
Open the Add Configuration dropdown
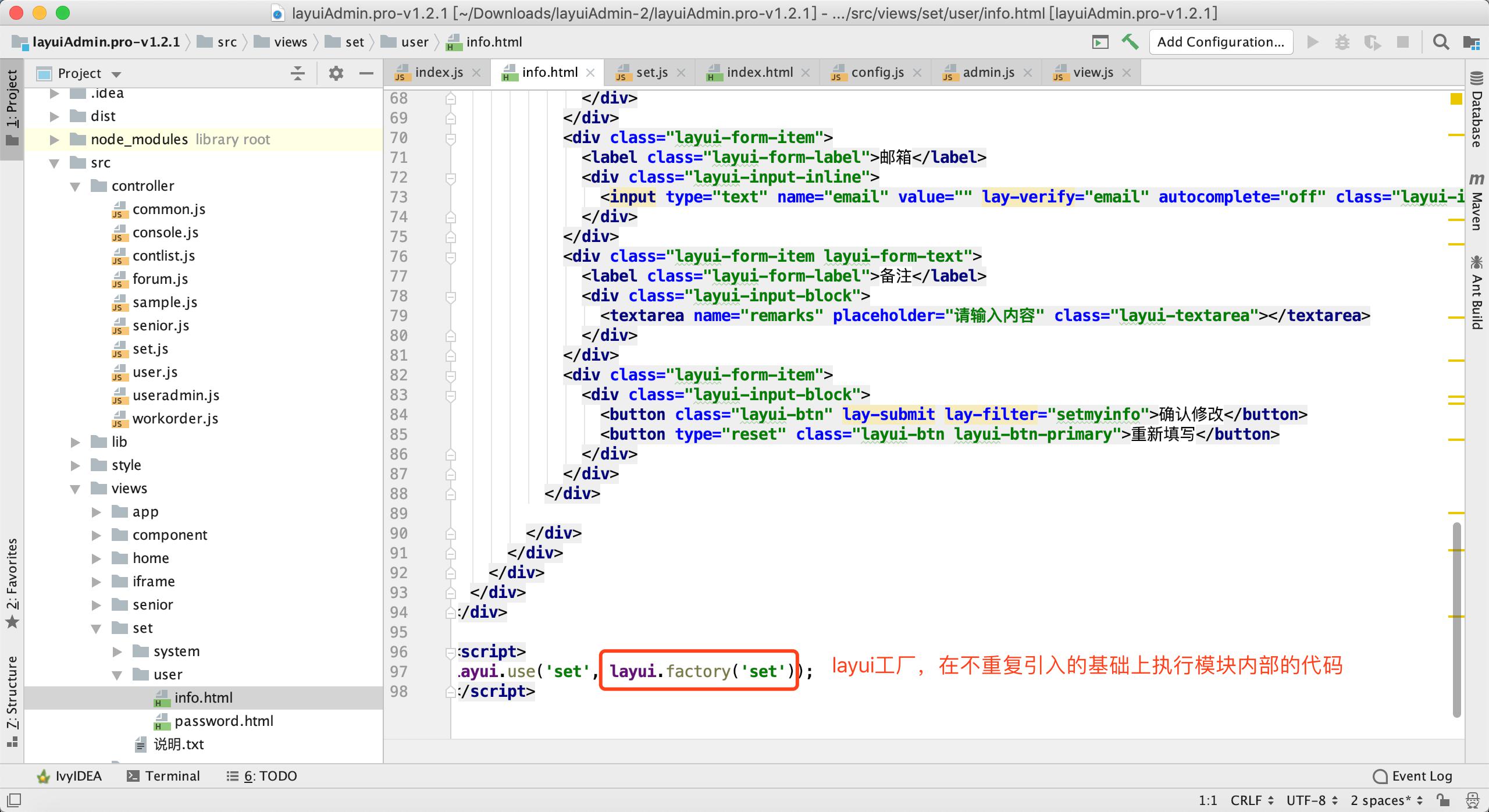coord(1221,42)
